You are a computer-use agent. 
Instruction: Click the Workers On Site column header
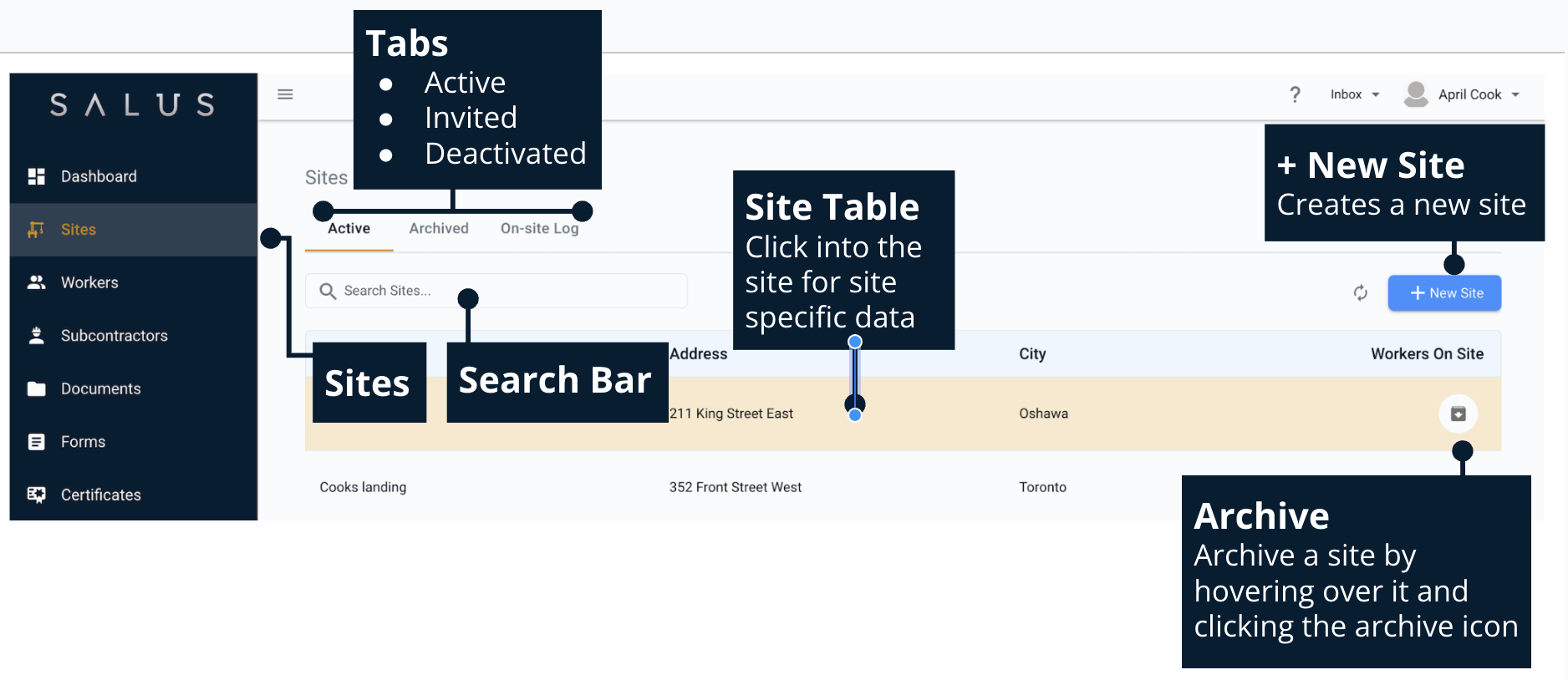1427,354
